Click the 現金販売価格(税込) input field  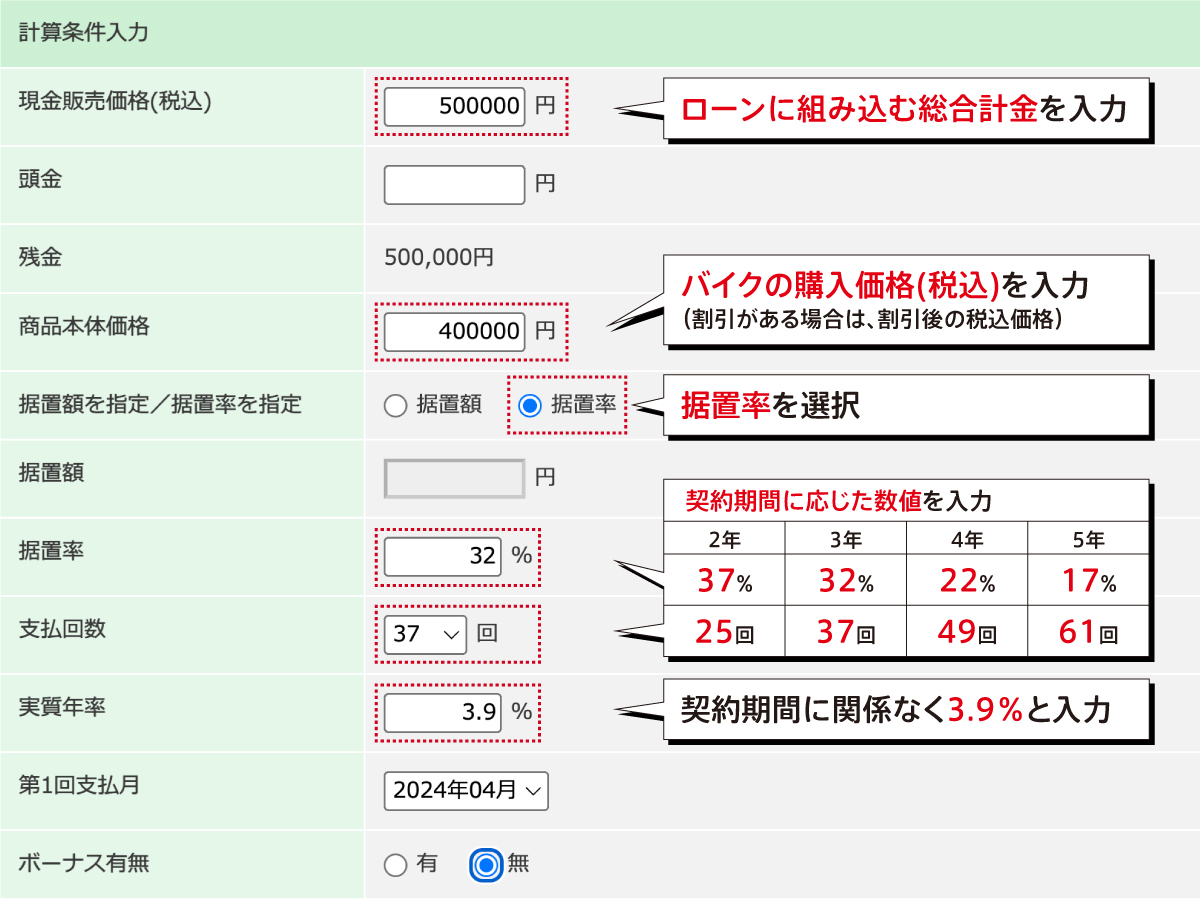pyautogui.click(x=454, y=106)
